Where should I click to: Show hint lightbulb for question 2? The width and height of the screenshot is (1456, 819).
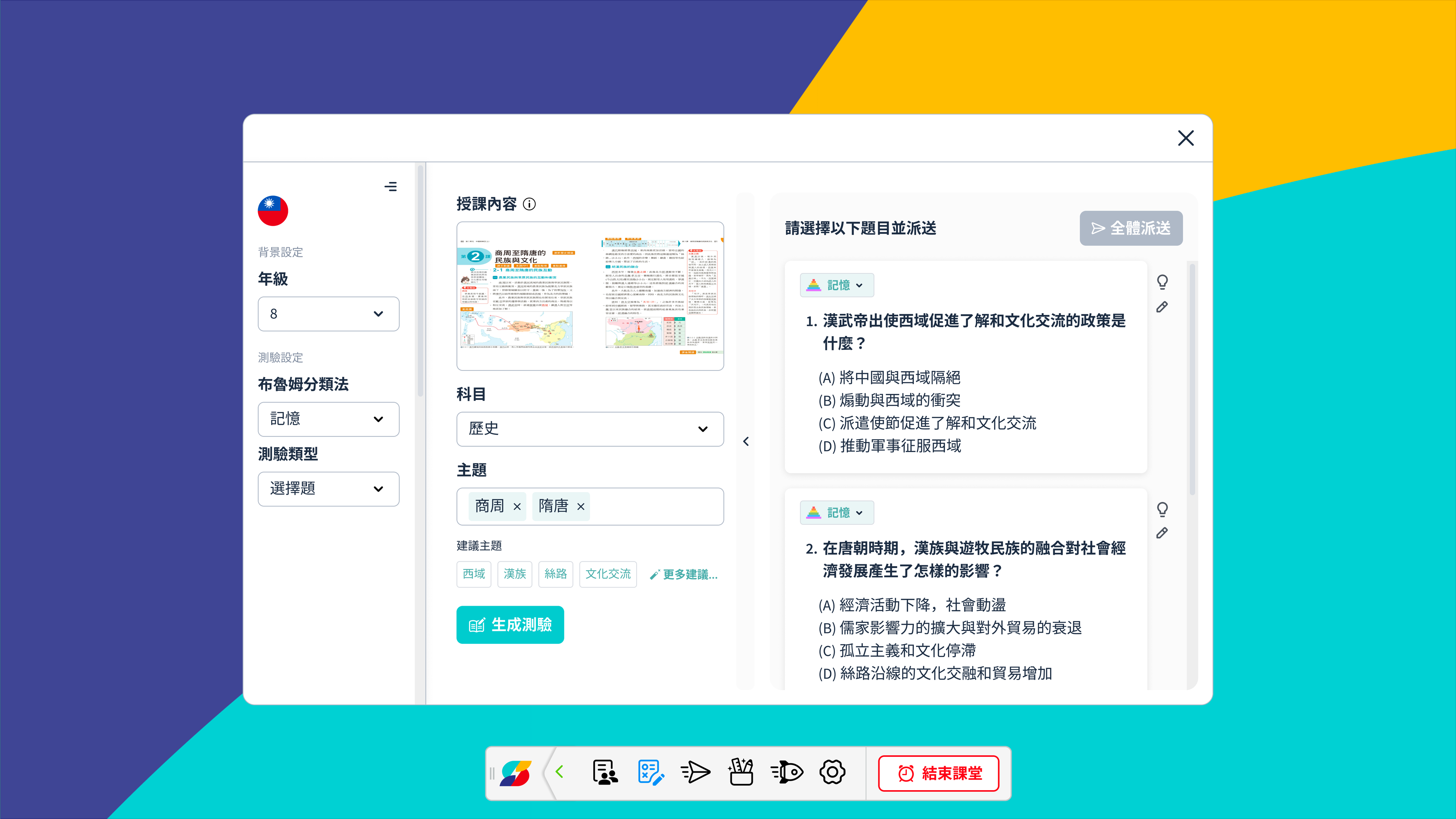click(x=1162, y=509)
